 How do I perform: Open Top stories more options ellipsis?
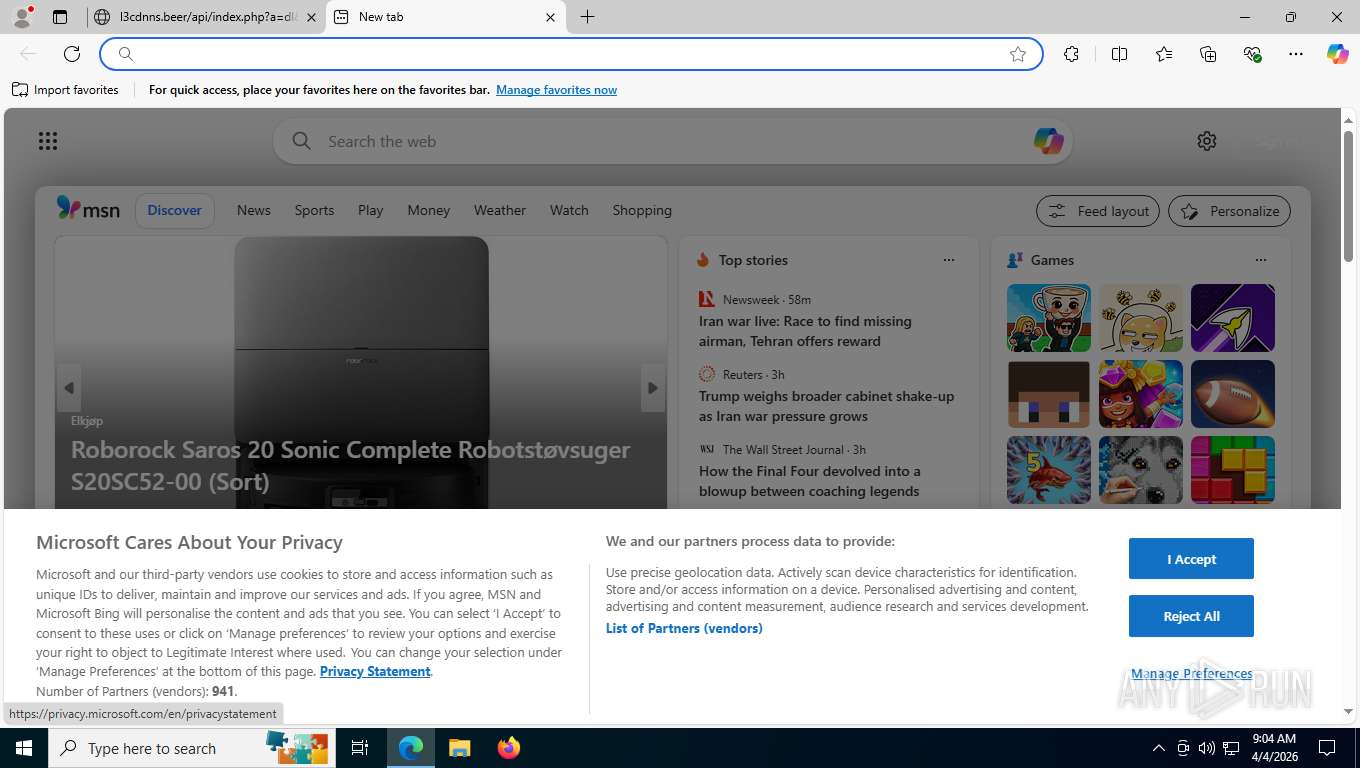click(949, 260)
